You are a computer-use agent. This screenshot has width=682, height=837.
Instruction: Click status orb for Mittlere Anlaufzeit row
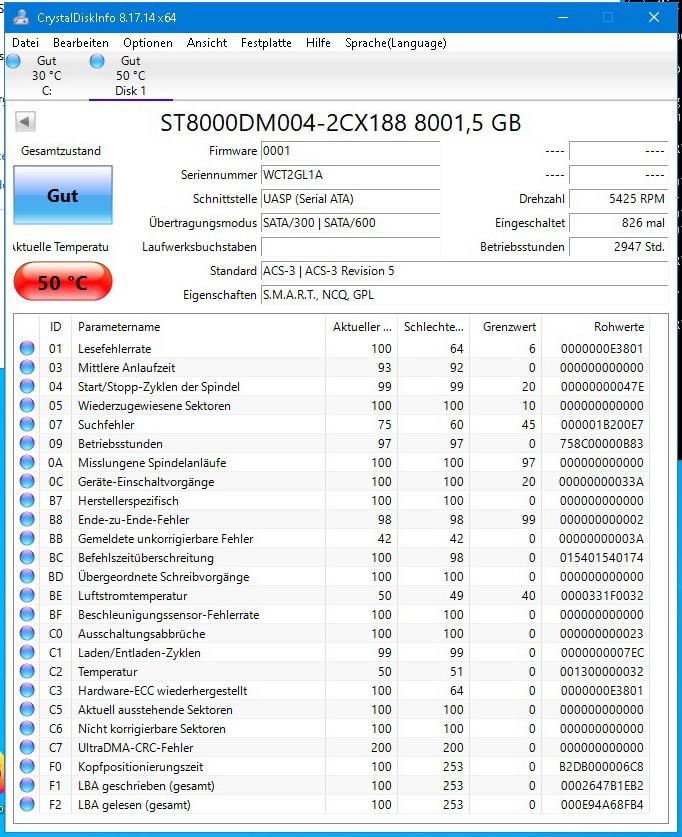27,367
